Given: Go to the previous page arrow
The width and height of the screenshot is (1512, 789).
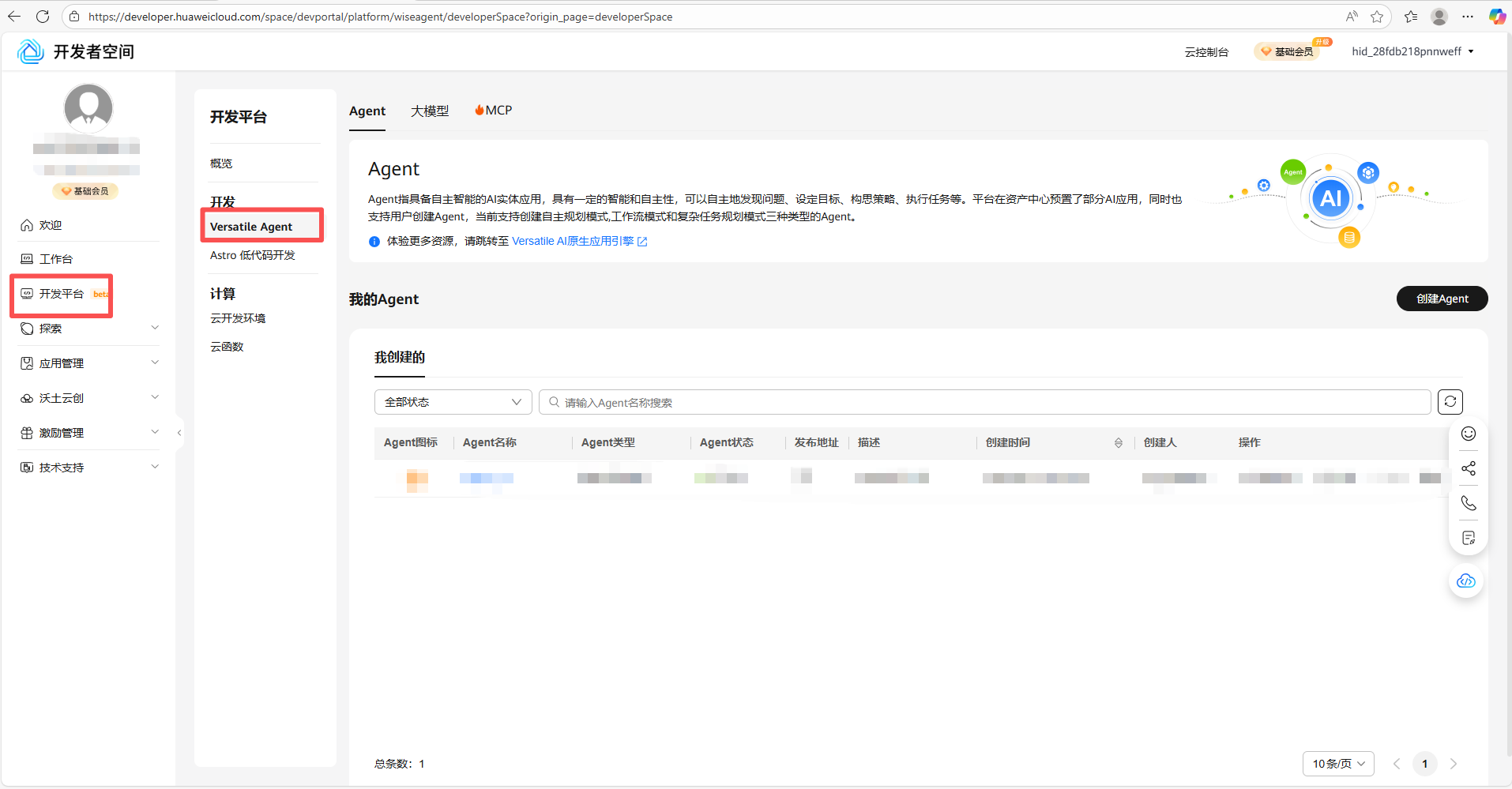Looking at the screenshot, I should 1397,764.
